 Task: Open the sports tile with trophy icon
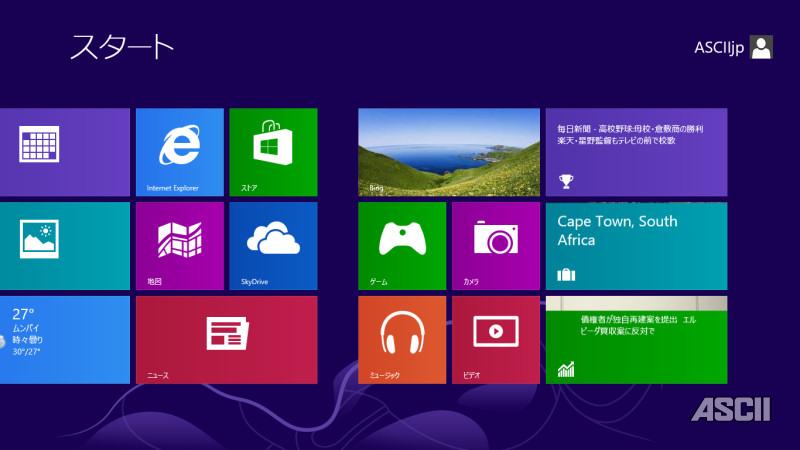pos(637,152)
